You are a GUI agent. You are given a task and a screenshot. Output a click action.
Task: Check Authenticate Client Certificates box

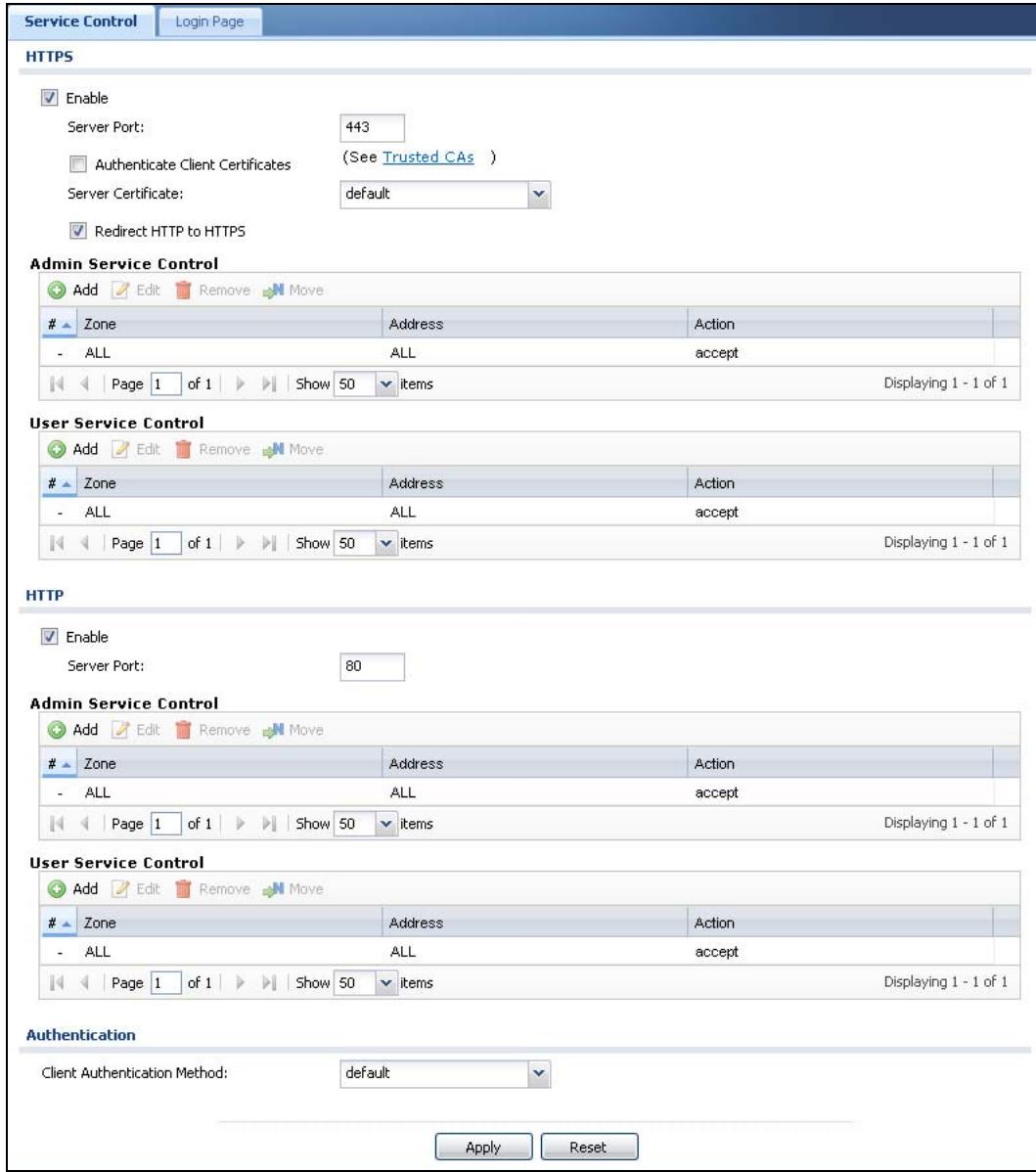tap(77, 163)
